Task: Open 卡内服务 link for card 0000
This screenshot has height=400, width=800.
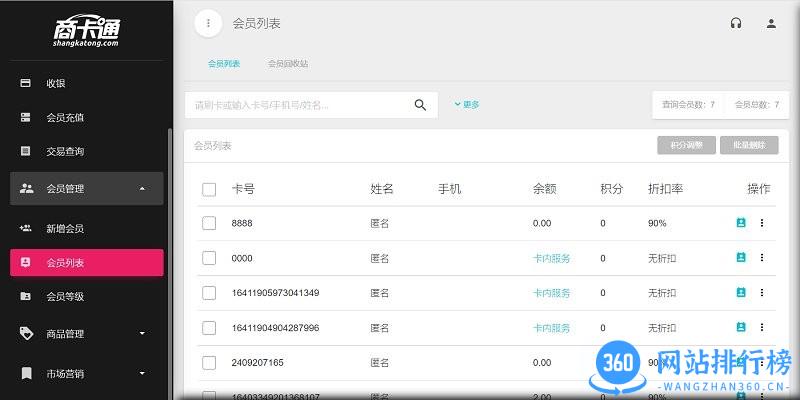Action: click(x=552, y=259)
